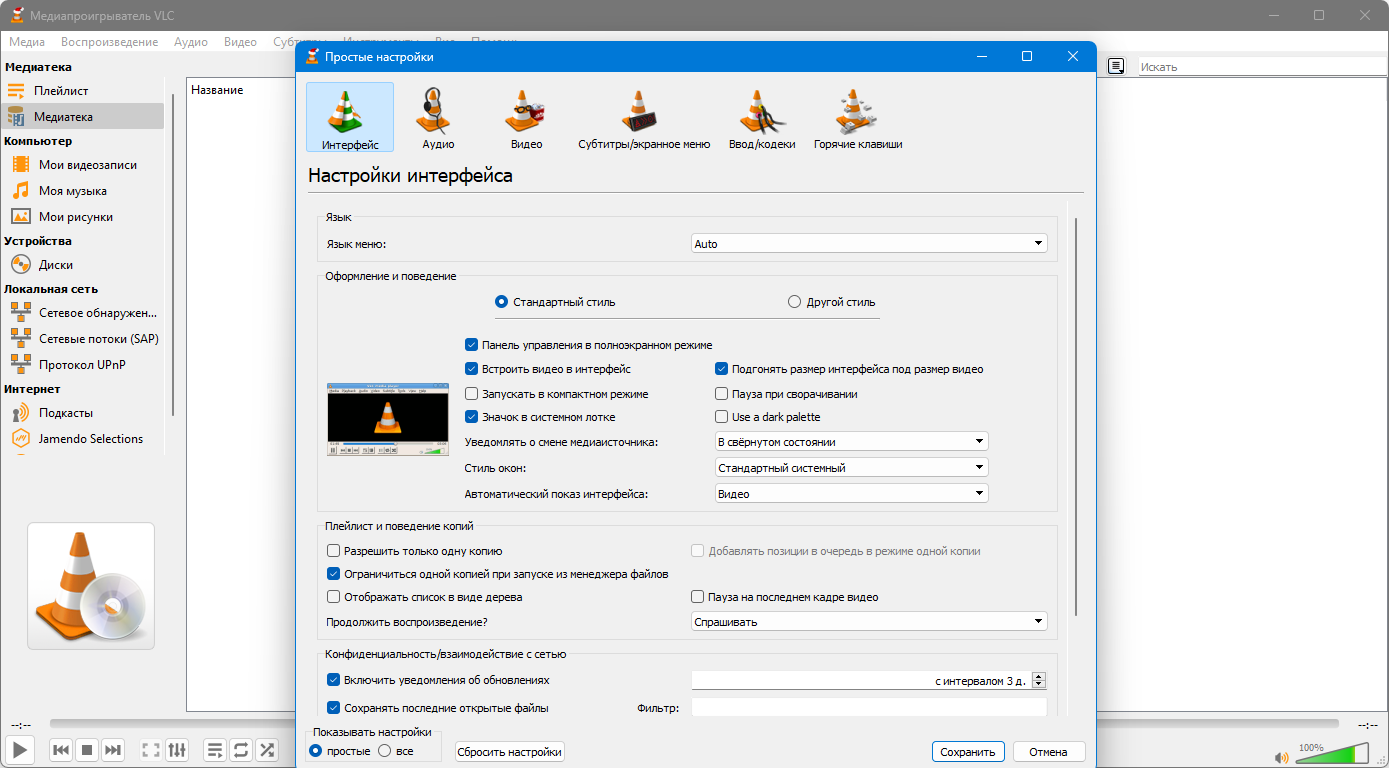Viewport: 1389px width, 768px height.
Task: Open the extended settings equalizer icon
Action: [x=177, y=749]
